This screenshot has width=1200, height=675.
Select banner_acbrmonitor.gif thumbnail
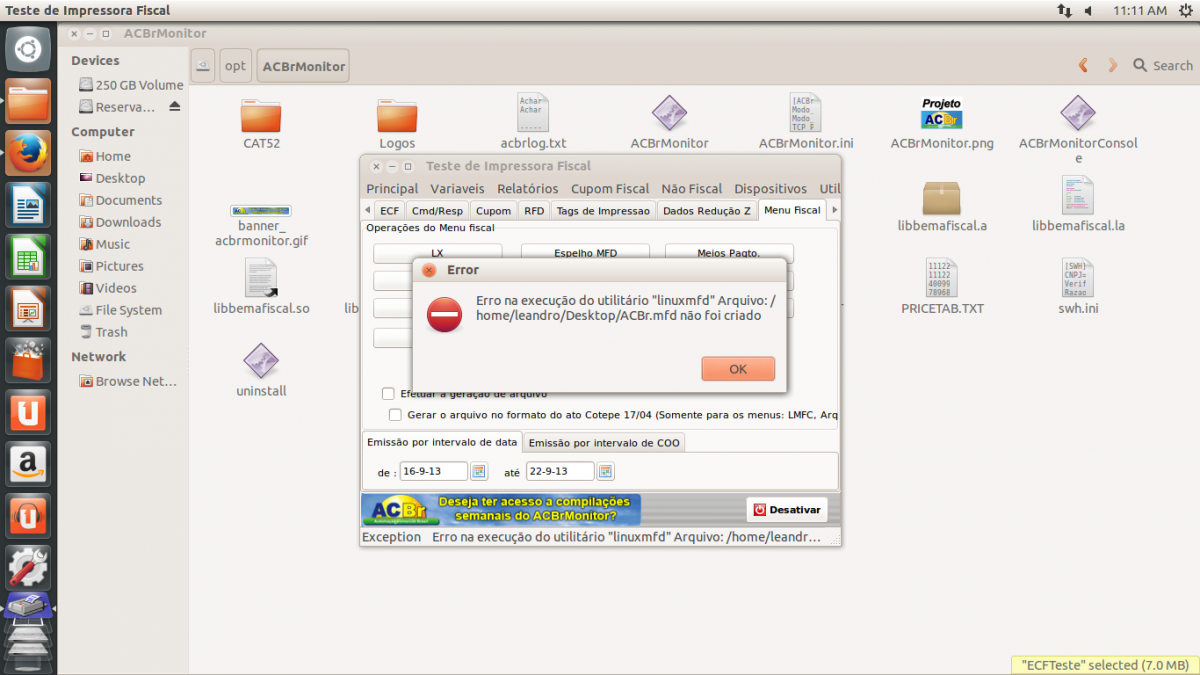(261, 211)
